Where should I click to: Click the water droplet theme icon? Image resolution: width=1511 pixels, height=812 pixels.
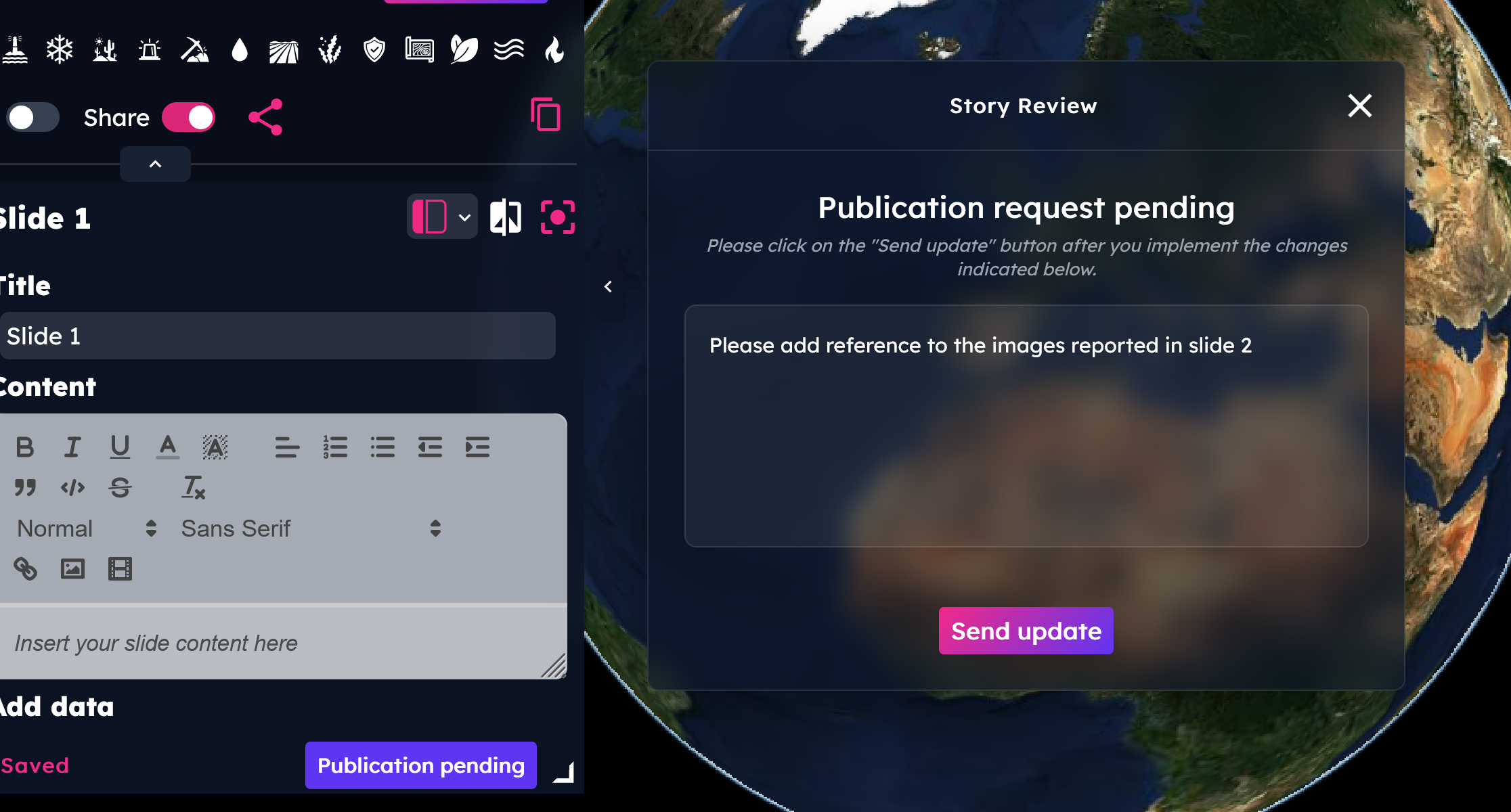240,49
